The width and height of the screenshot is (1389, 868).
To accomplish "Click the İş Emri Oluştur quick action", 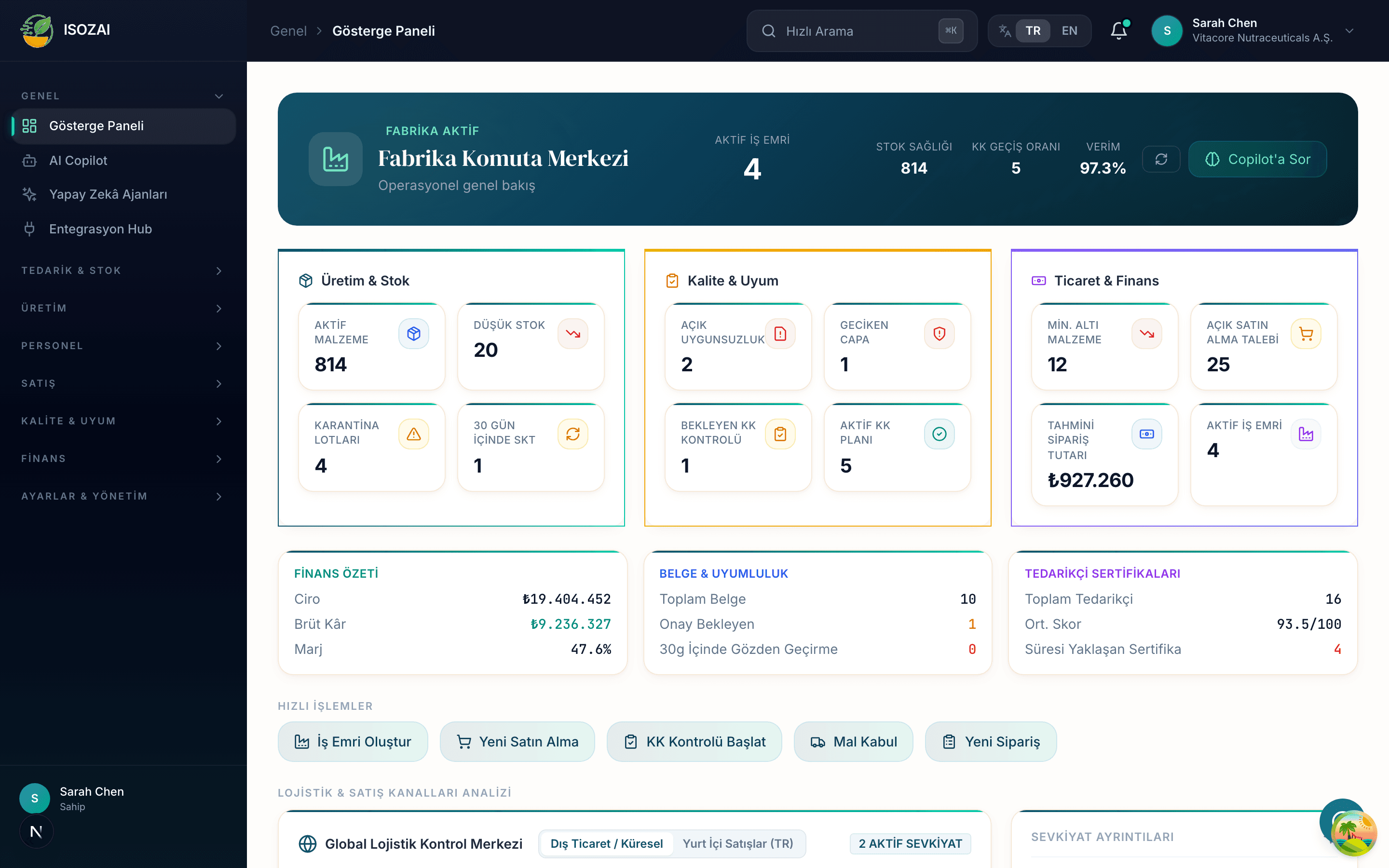I will click(x=353, y=742).
